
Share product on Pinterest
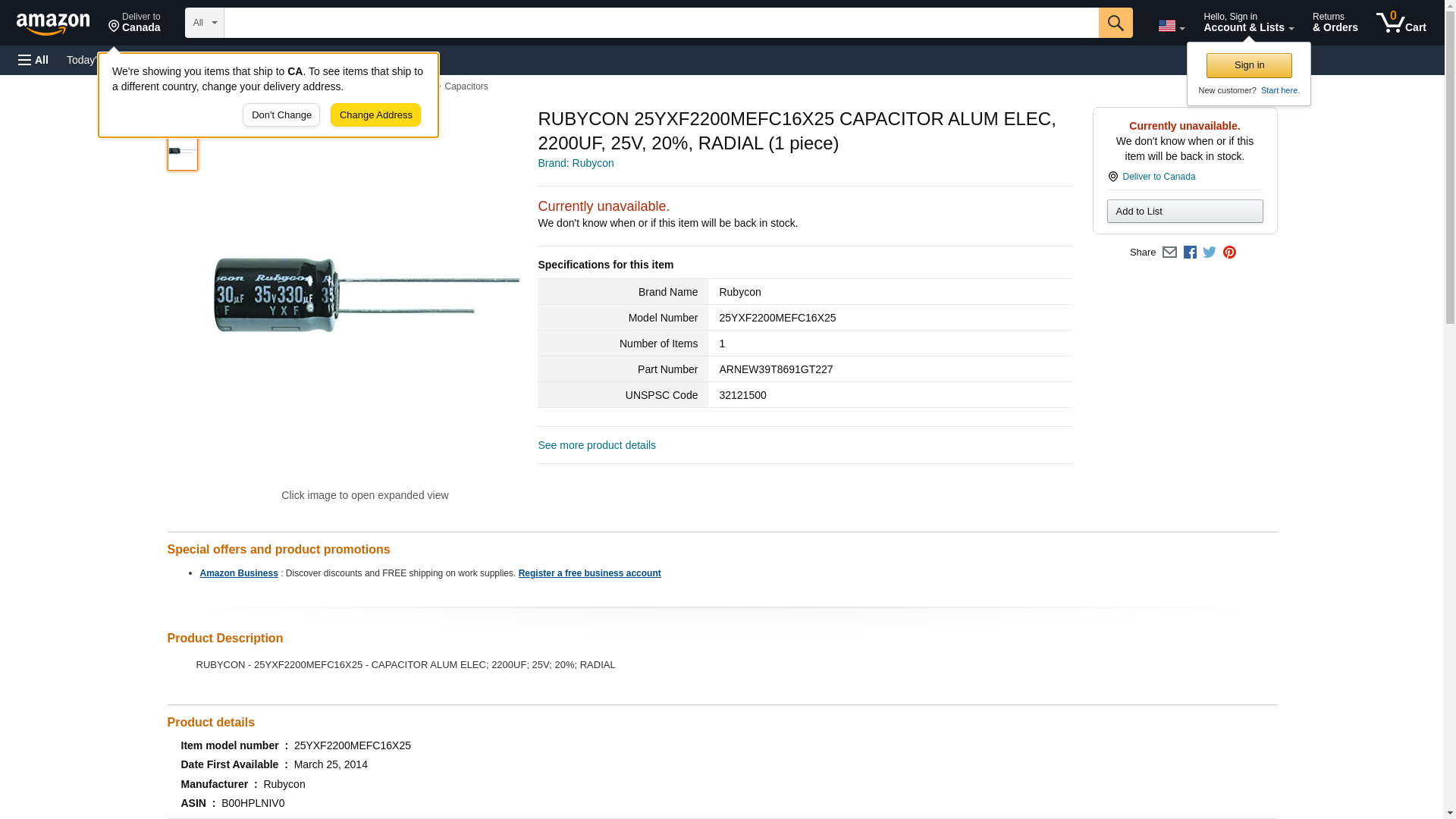(x=1229, y=253)
